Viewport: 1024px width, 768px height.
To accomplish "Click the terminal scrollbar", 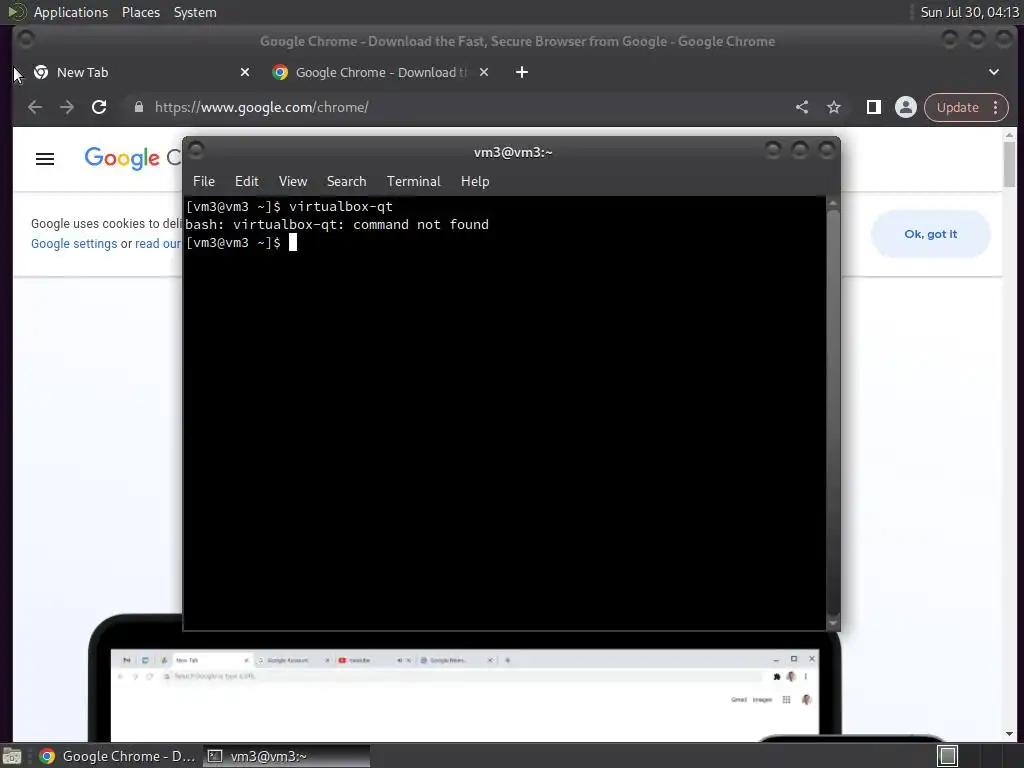I will tap(833, 413).
